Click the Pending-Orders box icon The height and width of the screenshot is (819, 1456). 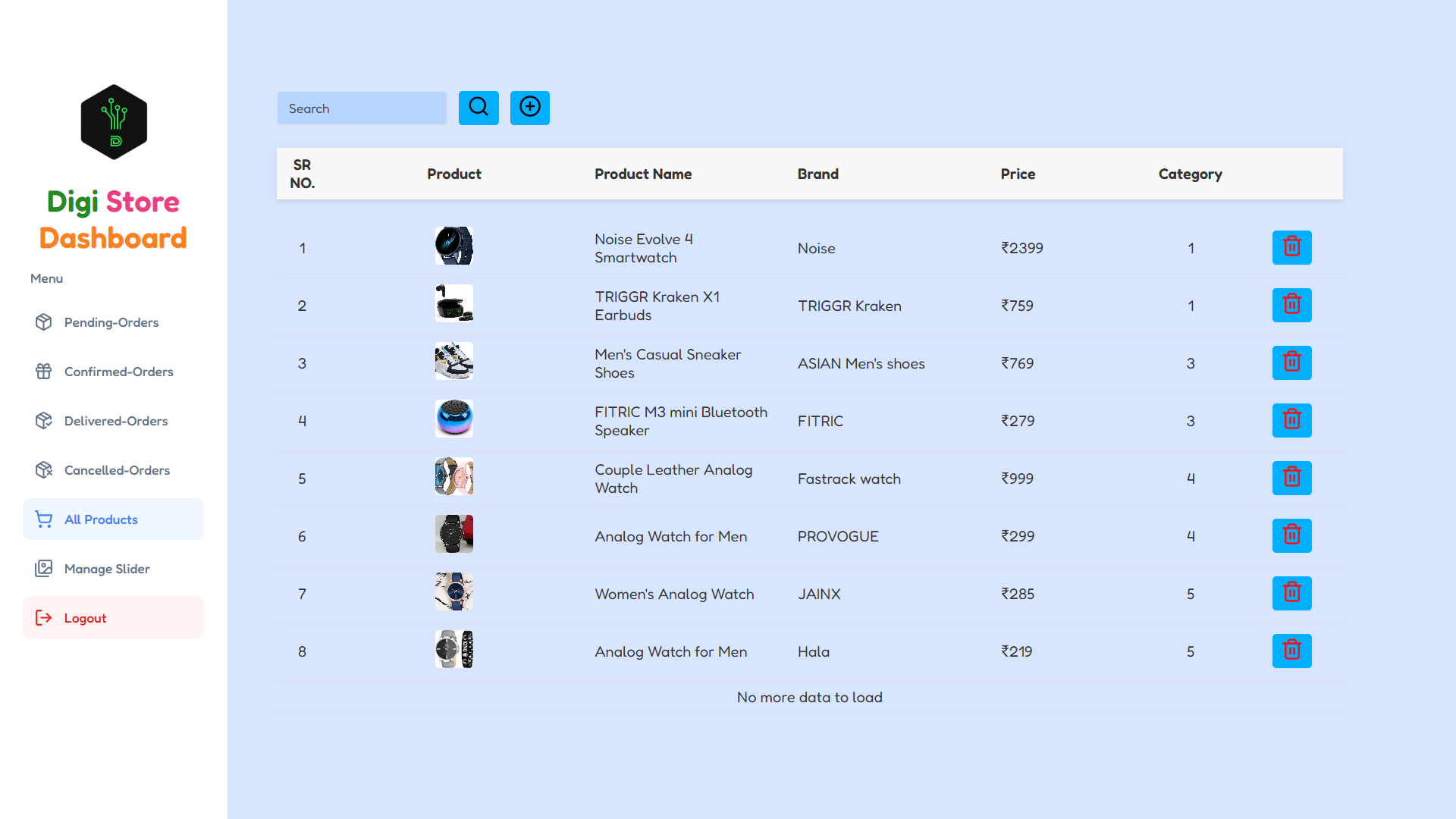click(44, 322)
